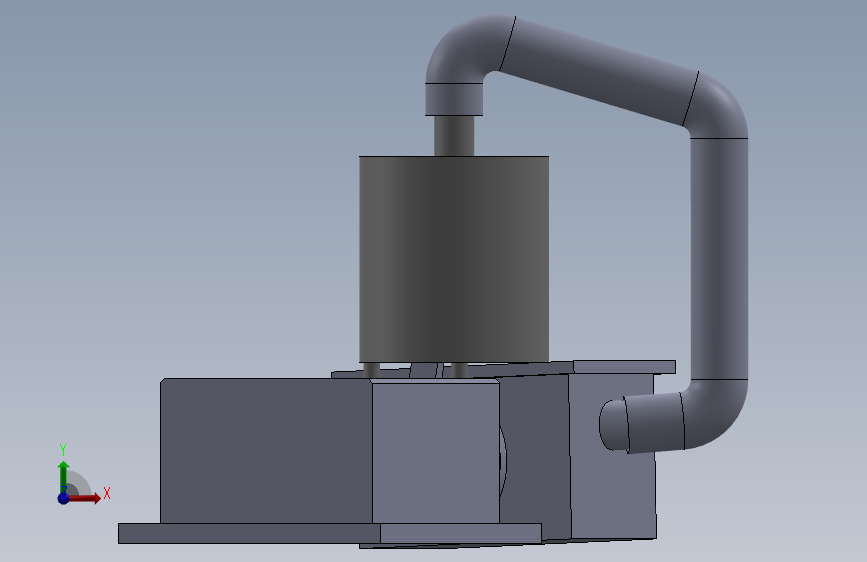Select the lower right pipe elbow bend
The image size is (867, 562).
[x=715, y=414]
